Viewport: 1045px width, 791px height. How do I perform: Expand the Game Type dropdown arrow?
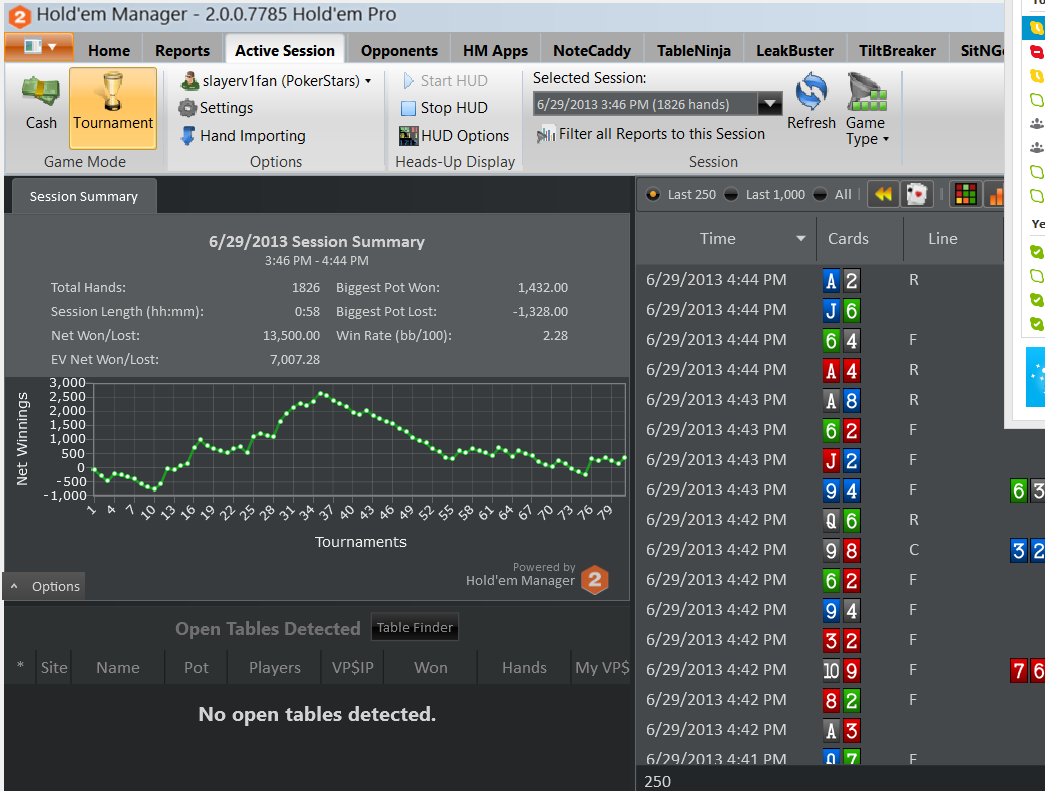(886, 139)
